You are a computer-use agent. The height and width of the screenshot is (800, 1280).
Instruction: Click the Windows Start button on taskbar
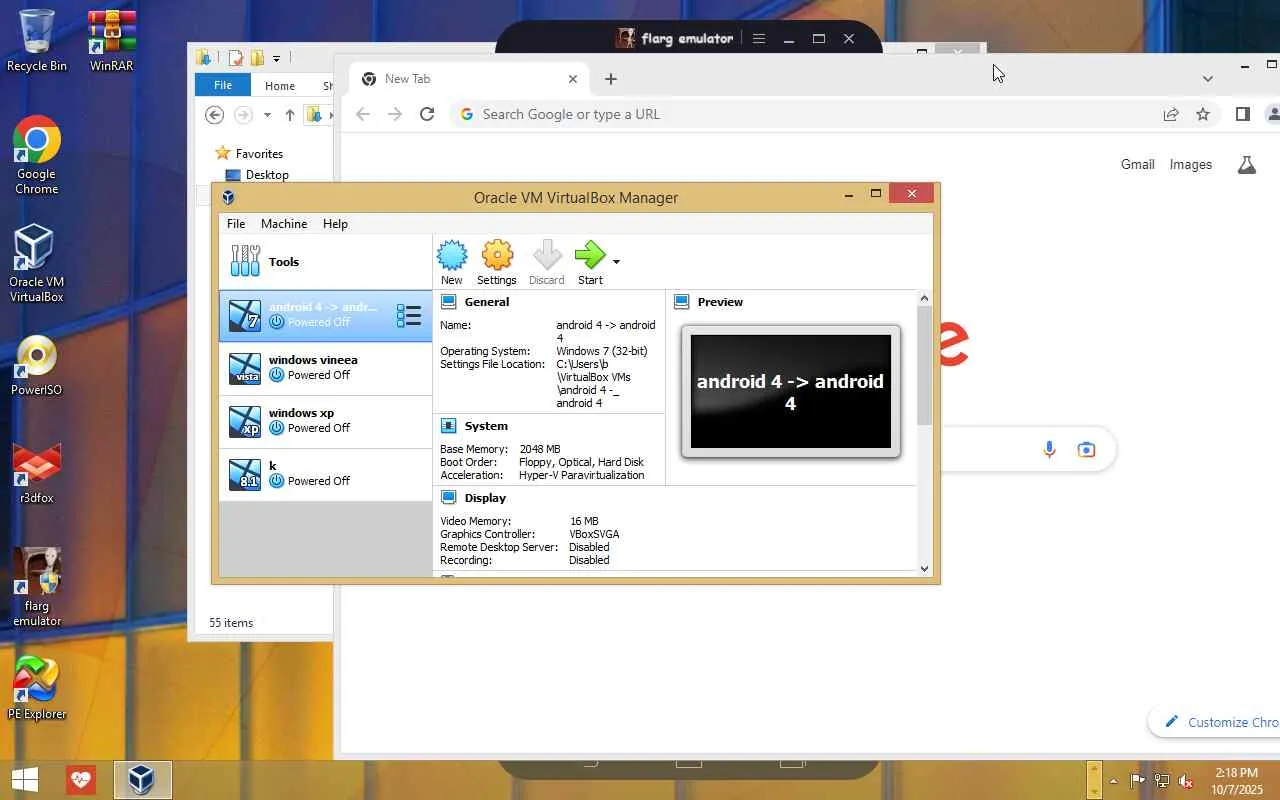(x=25, y=780)
